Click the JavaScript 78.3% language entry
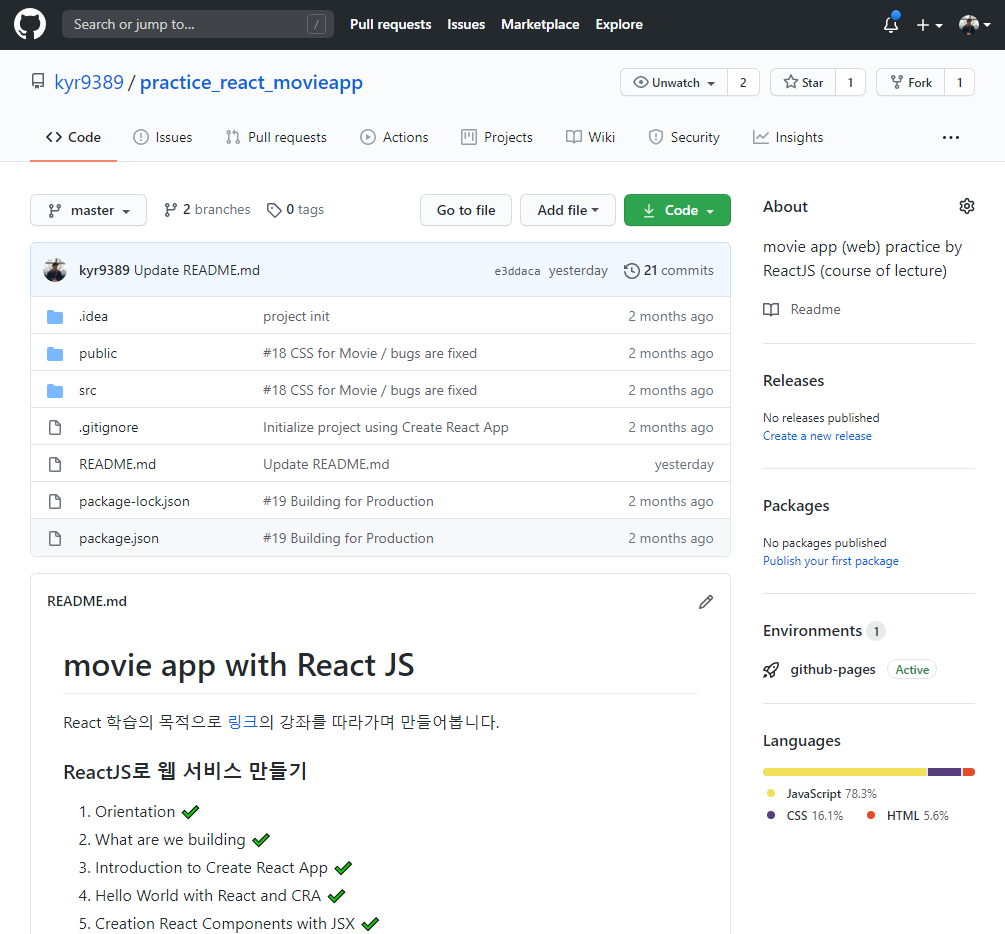Screen dimensions: 1005x934 pos(822,794)
